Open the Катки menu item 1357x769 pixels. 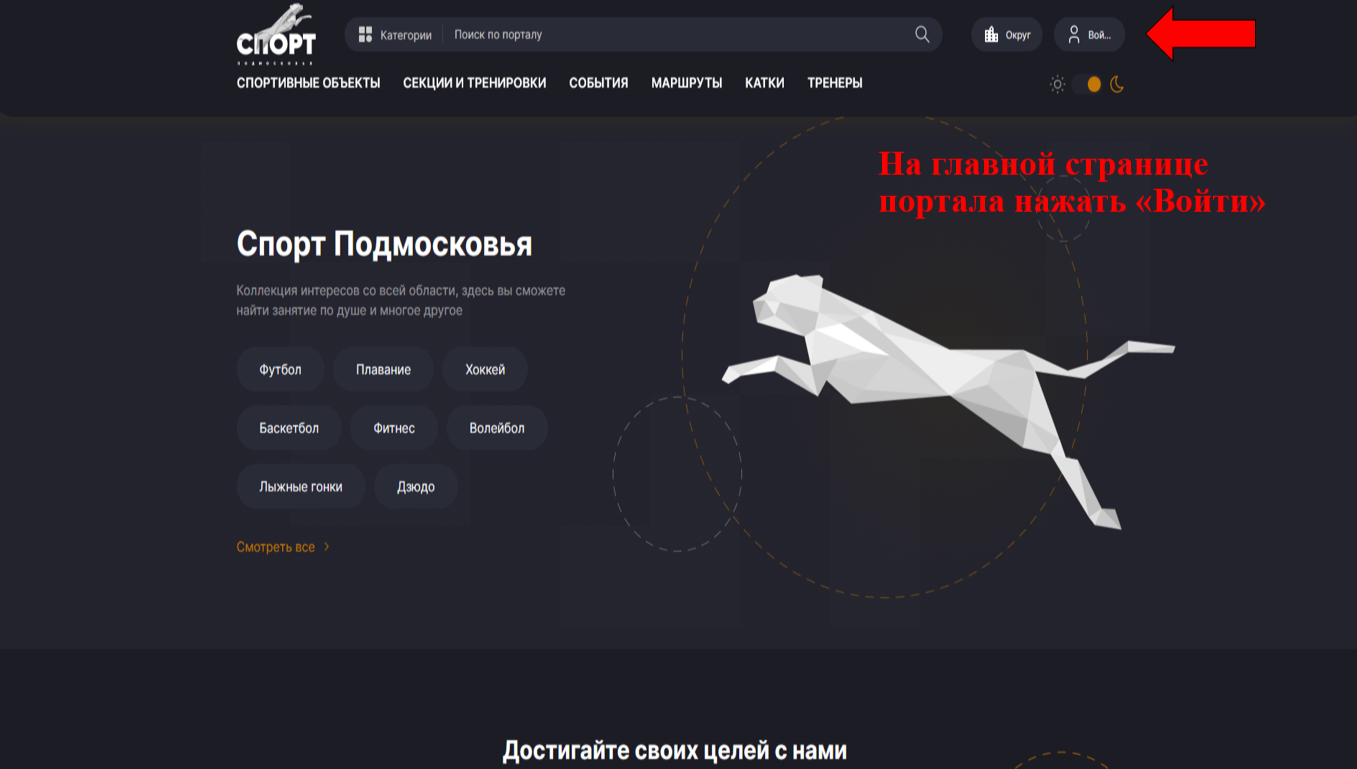point(764,83)
